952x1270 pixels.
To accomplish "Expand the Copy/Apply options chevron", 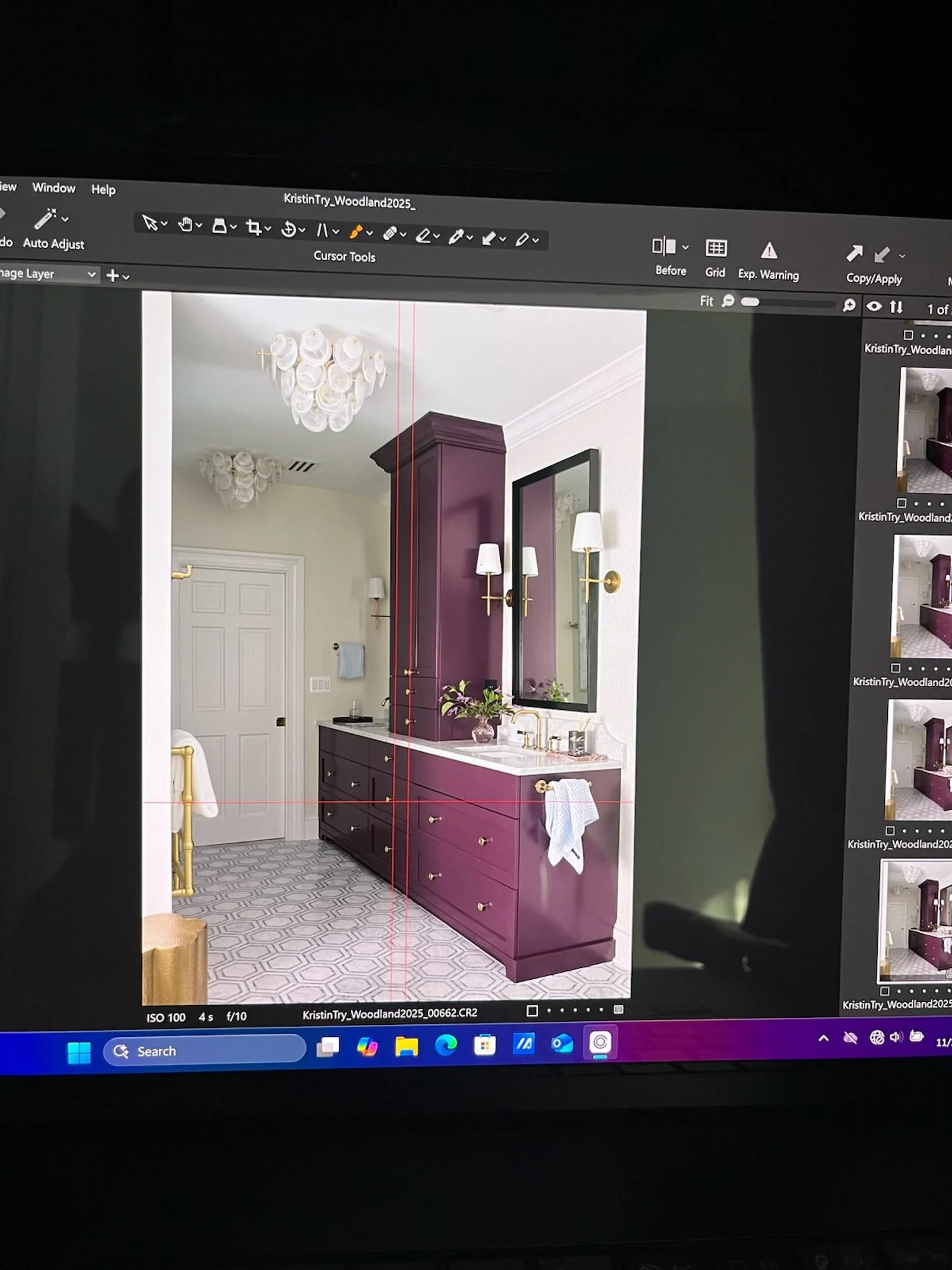I will point(902,257).
